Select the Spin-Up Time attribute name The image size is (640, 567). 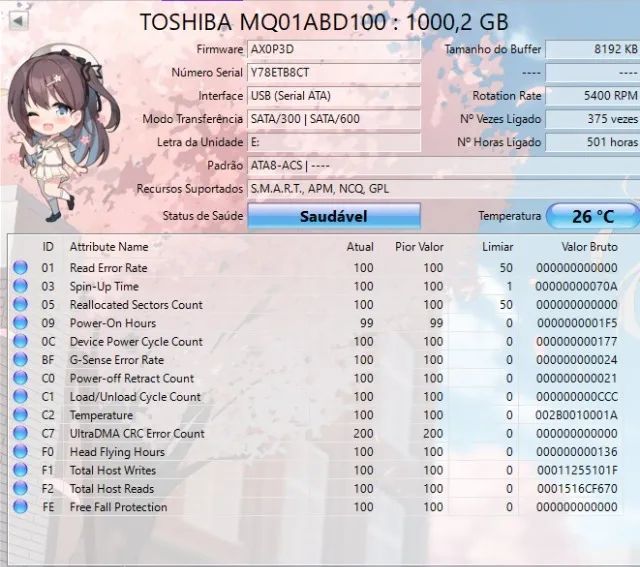click(104, 287)
